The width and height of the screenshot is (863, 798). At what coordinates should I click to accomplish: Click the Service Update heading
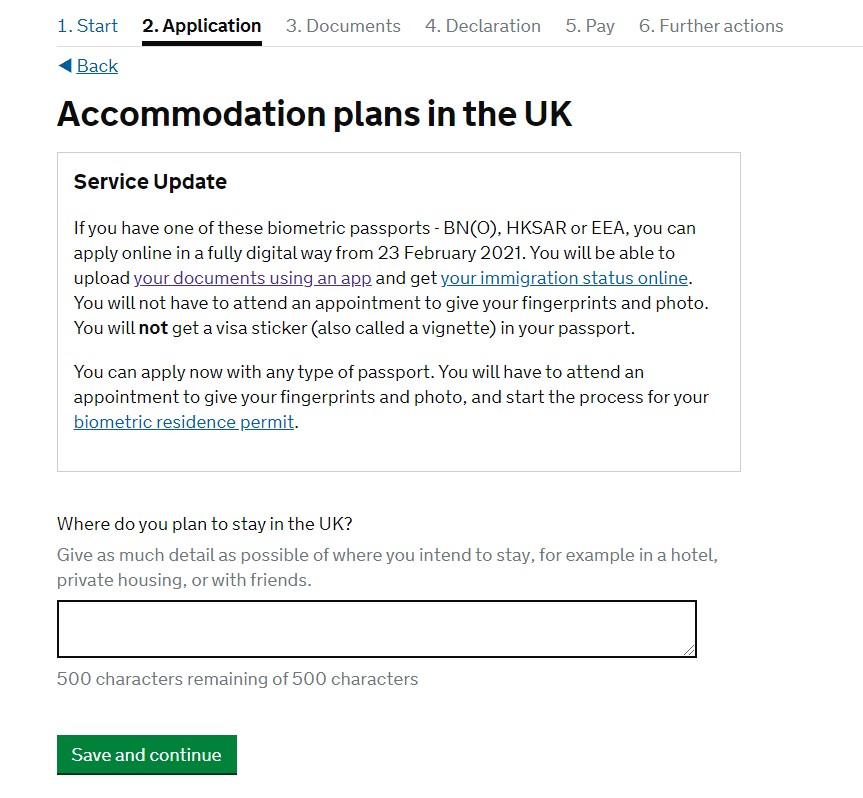click(150, 182)
